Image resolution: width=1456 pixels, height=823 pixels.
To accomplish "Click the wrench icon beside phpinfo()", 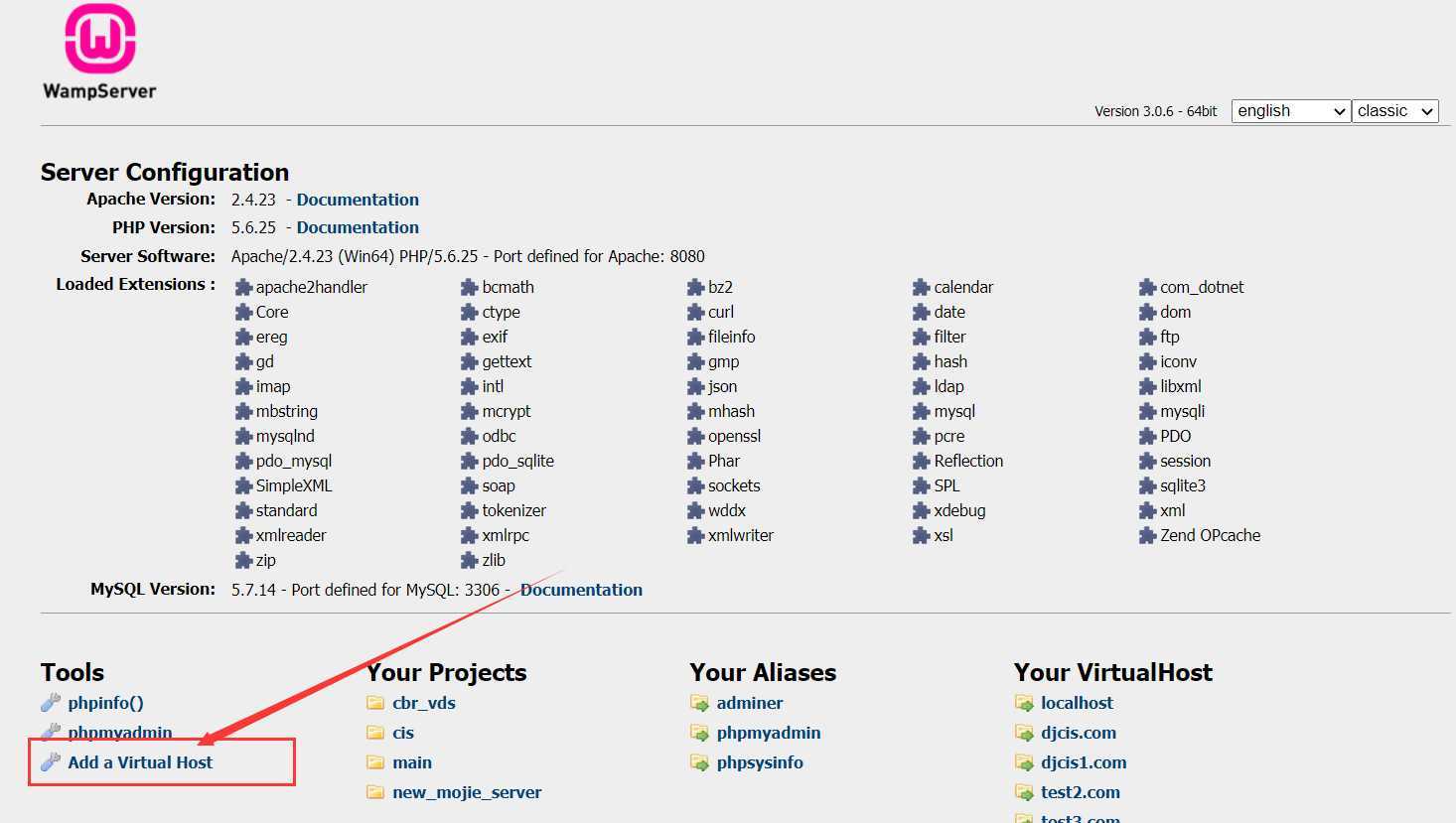I will [51, 703].
